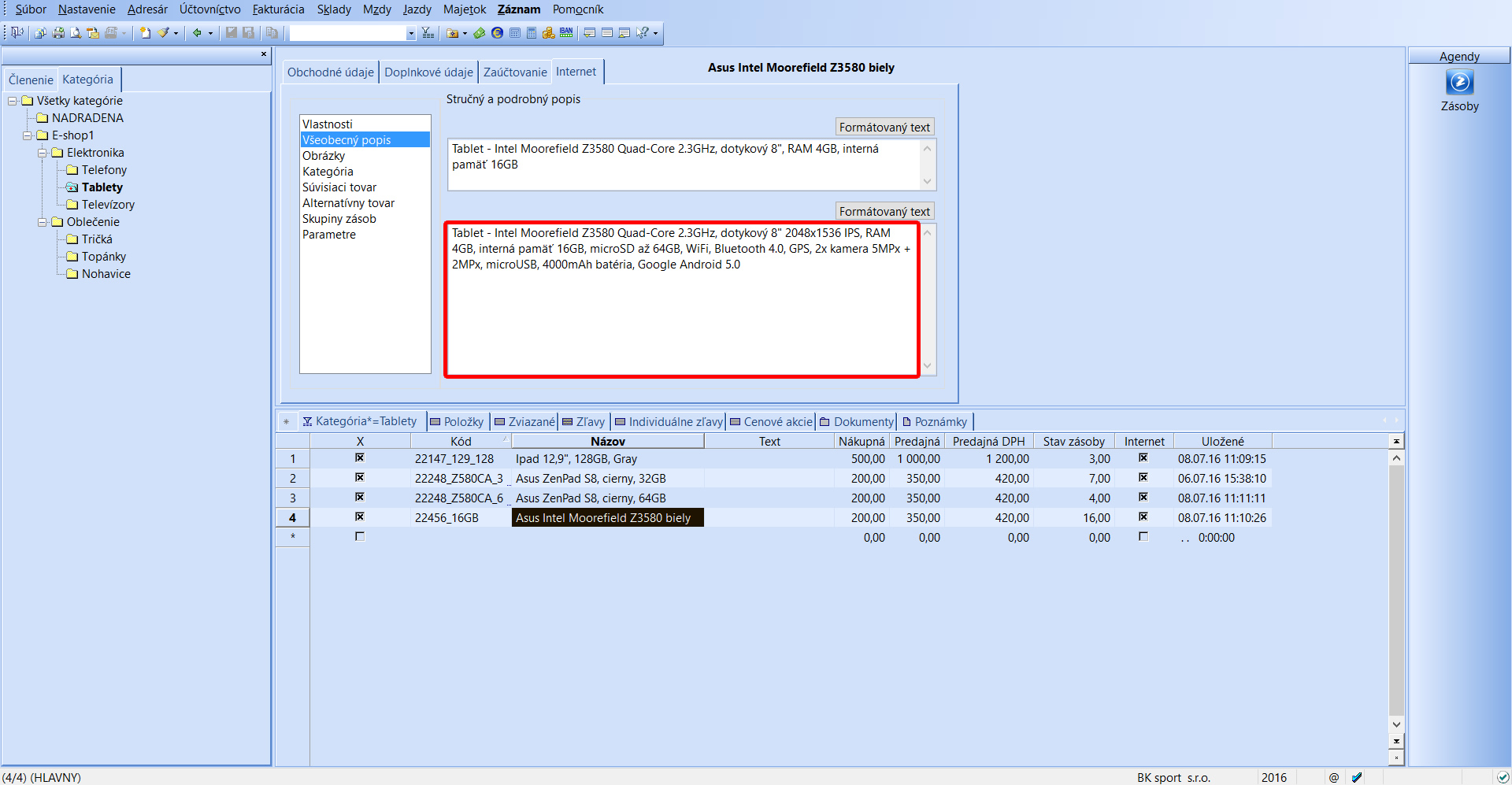1512x785 pixels.
Task: Tick the X checkbox in new empty row
Action: point(360,536)
